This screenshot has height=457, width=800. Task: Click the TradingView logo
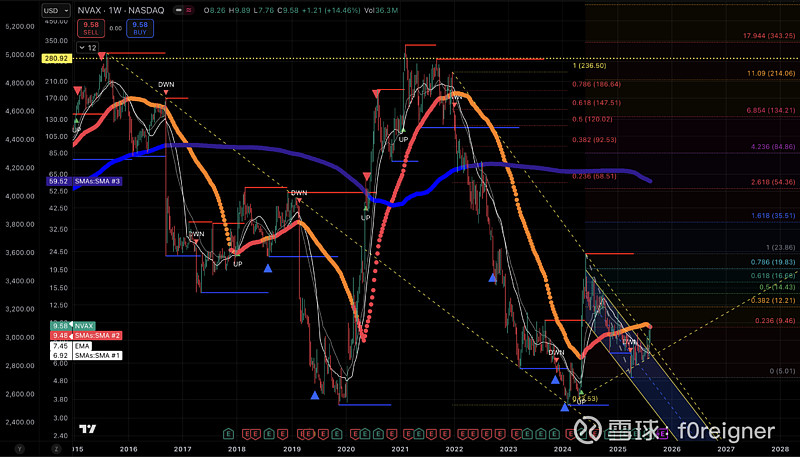pyautogui.click(x=88, y=429)
